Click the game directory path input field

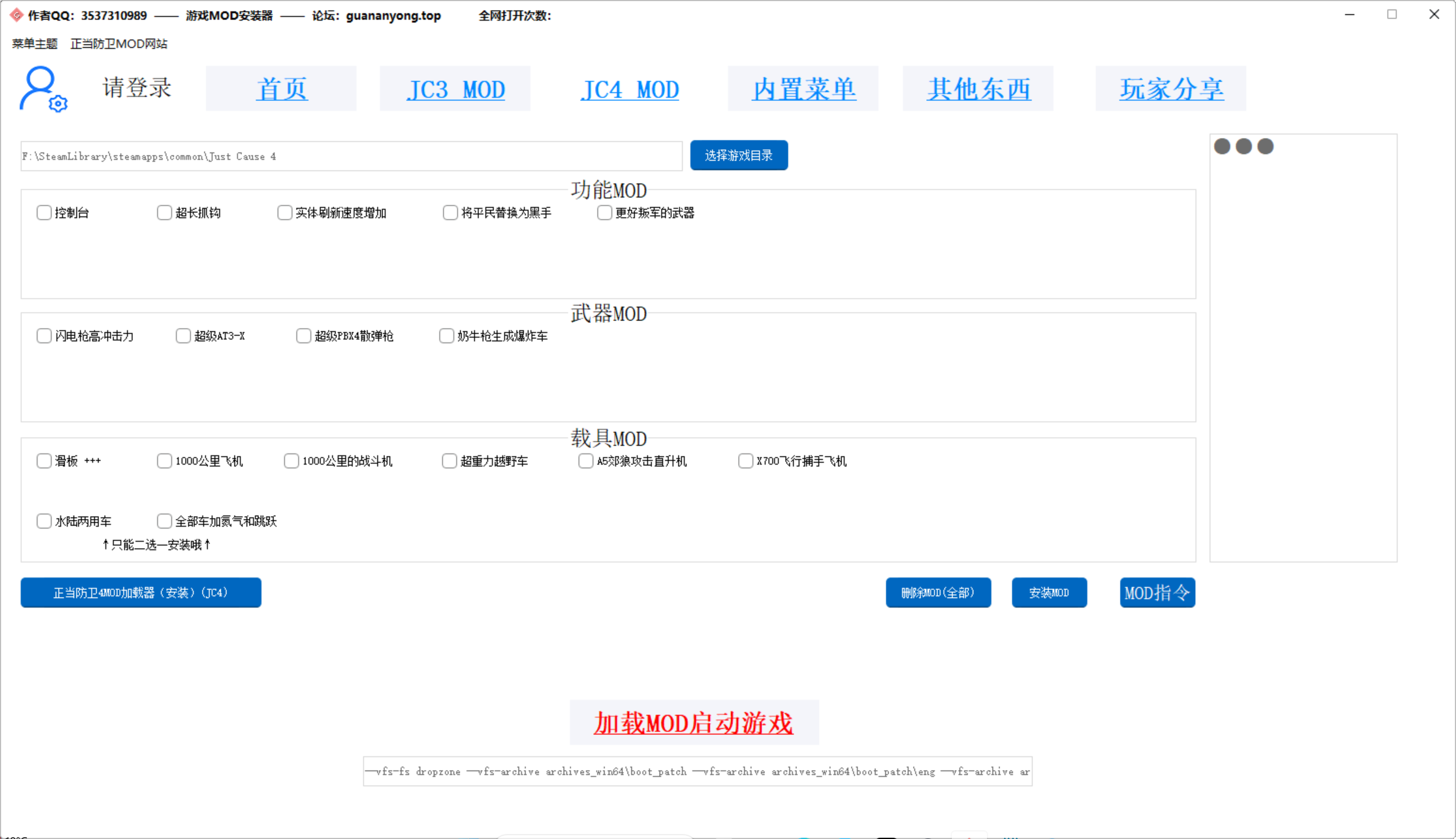(351, 156)
